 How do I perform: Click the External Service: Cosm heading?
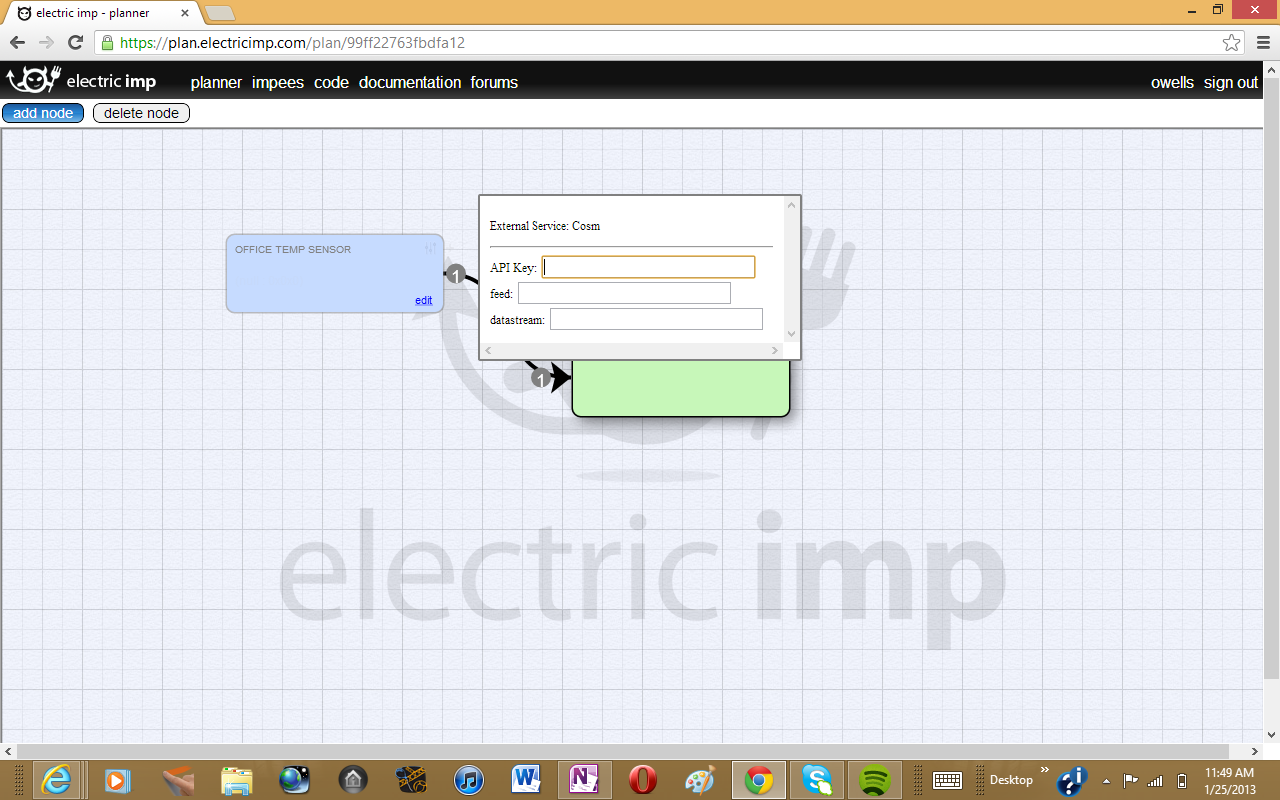tap(545, 226)
